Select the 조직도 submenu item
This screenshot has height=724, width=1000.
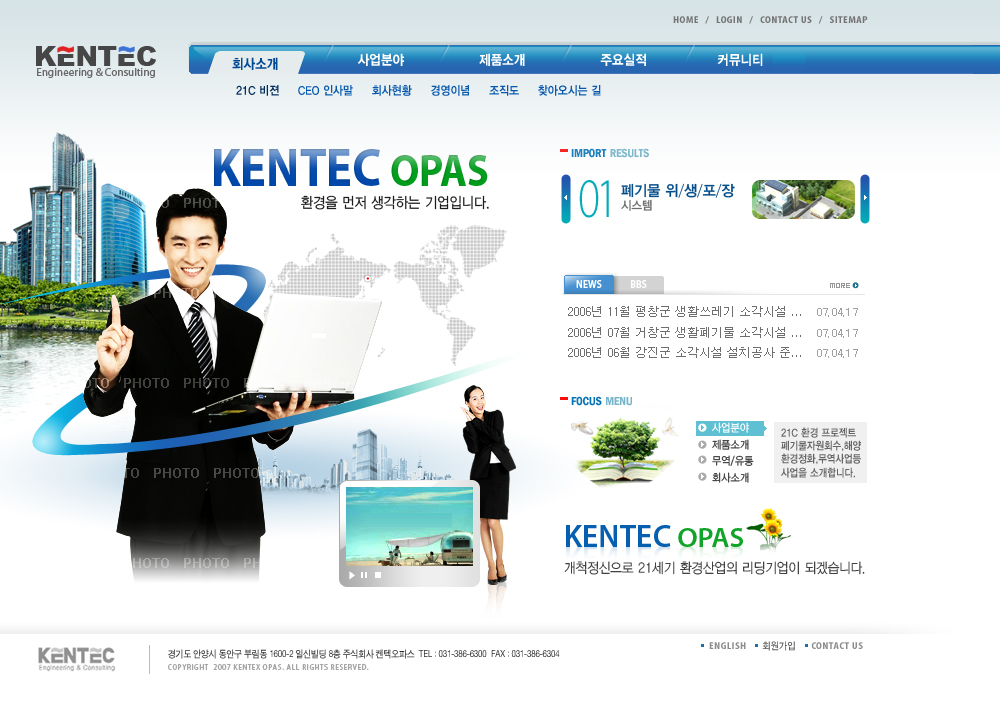(504, 91)
